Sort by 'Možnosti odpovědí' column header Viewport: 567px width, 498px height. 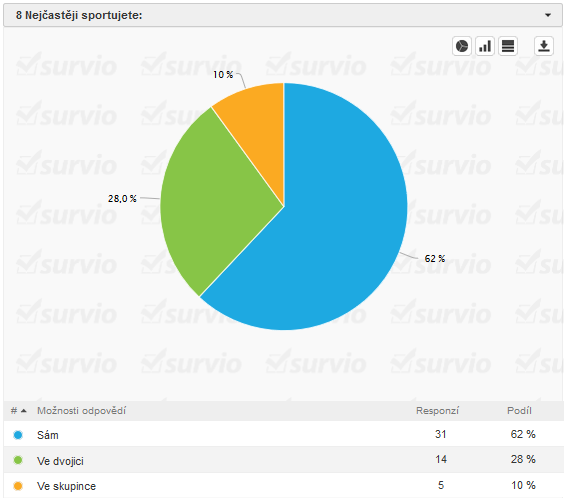(x=81, y=411)
